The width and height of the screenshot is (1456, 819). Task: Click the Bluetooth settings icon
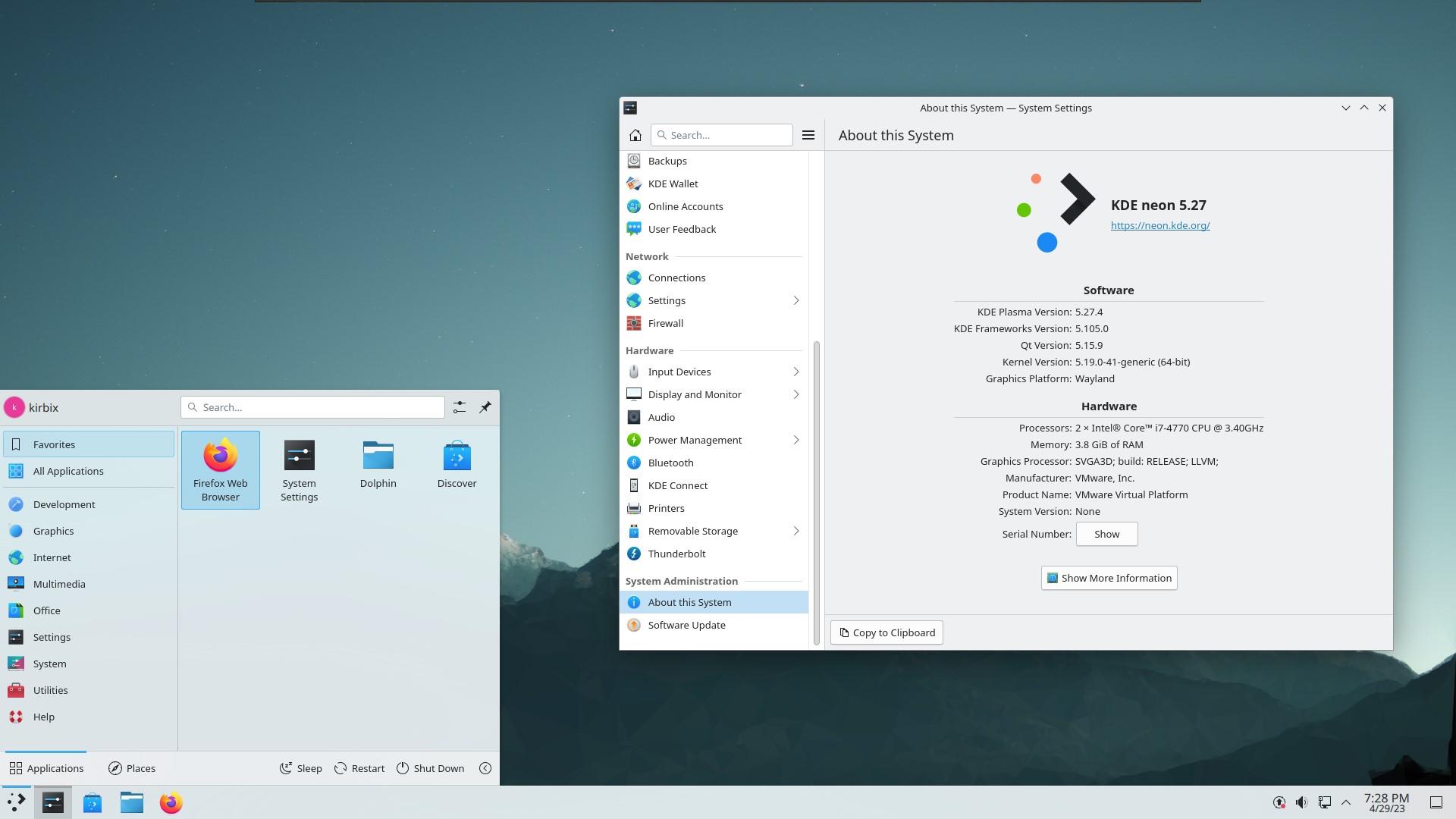[x=634, y=462]
